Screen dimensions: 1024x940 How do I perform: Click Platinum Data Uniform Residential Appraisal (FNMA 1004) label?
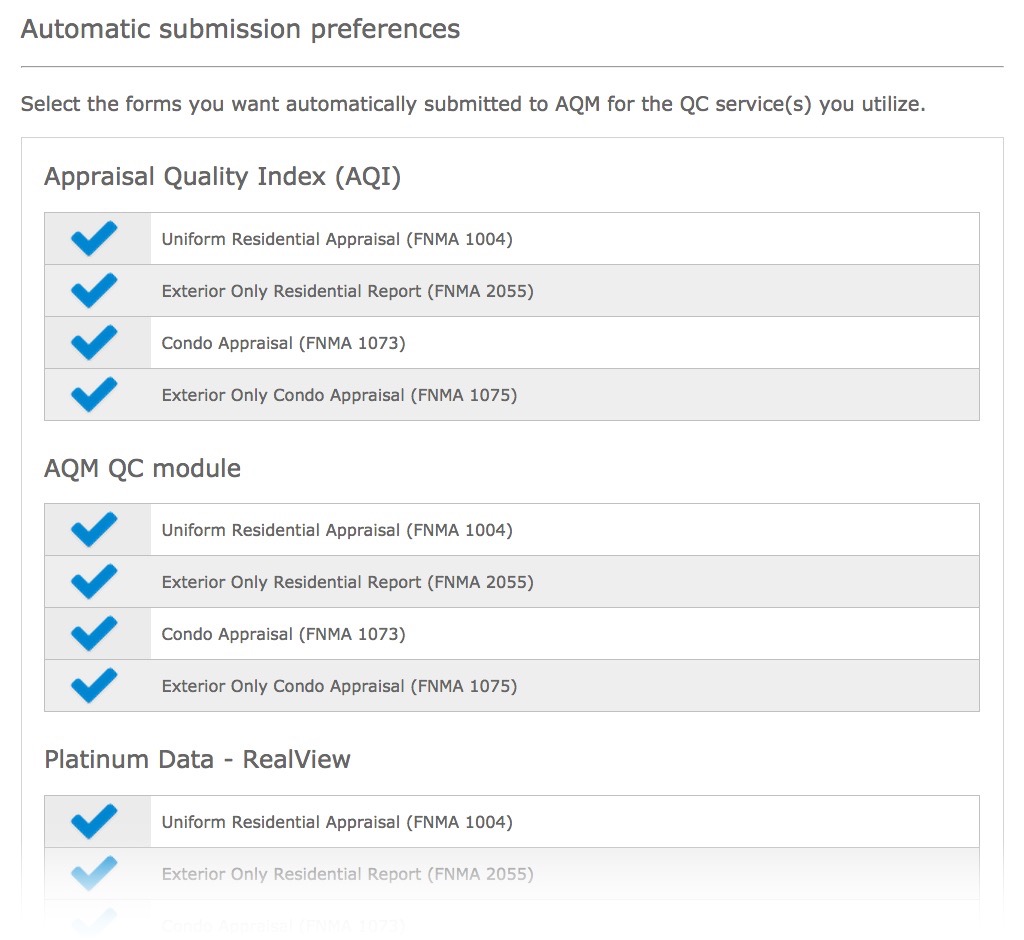337,822
